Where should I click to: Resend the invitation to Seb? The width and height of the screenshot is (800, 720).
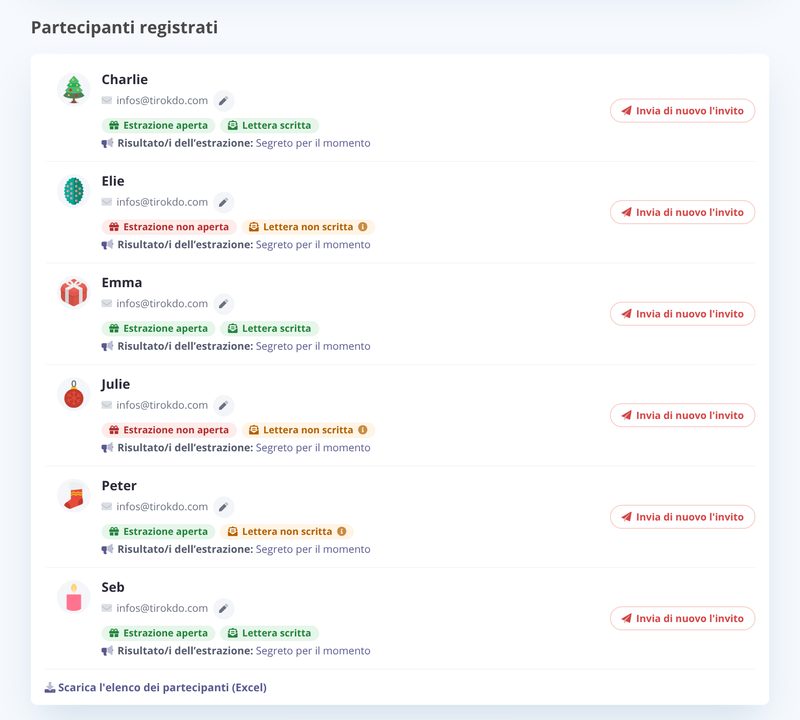(682, 618)
